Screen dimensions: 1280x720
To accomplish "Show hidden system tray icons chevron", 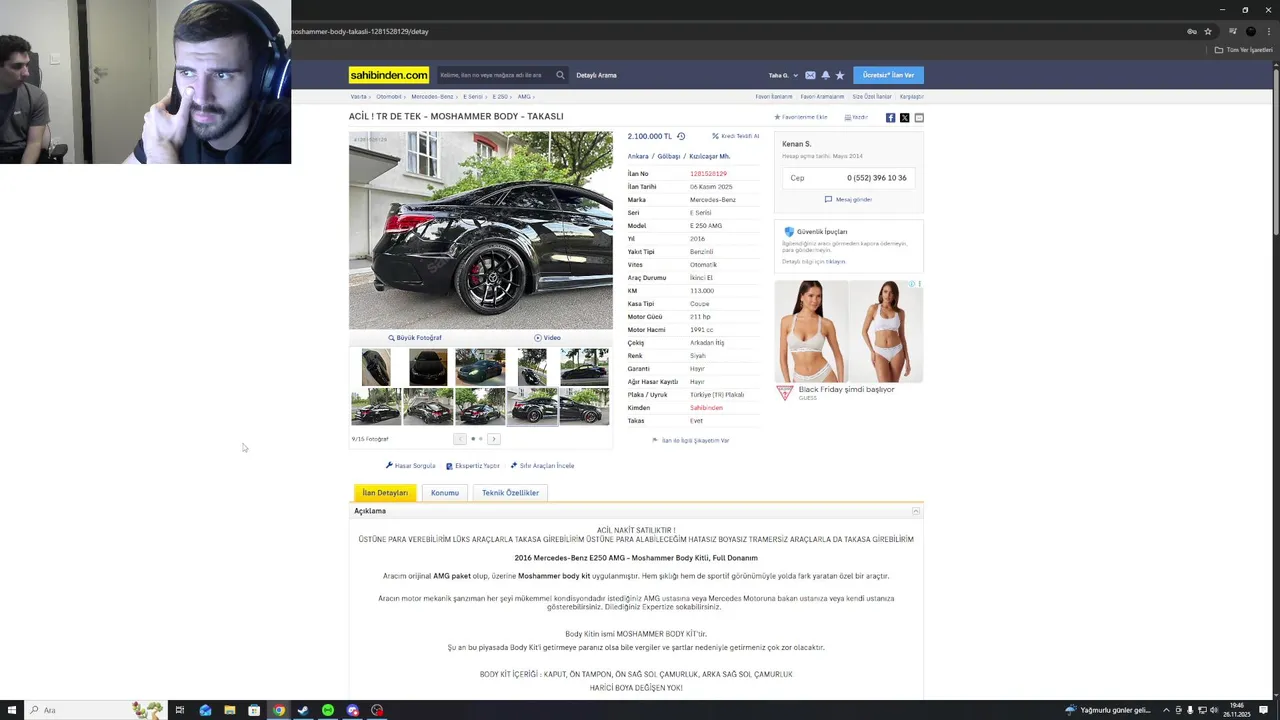I will 1166,710.
